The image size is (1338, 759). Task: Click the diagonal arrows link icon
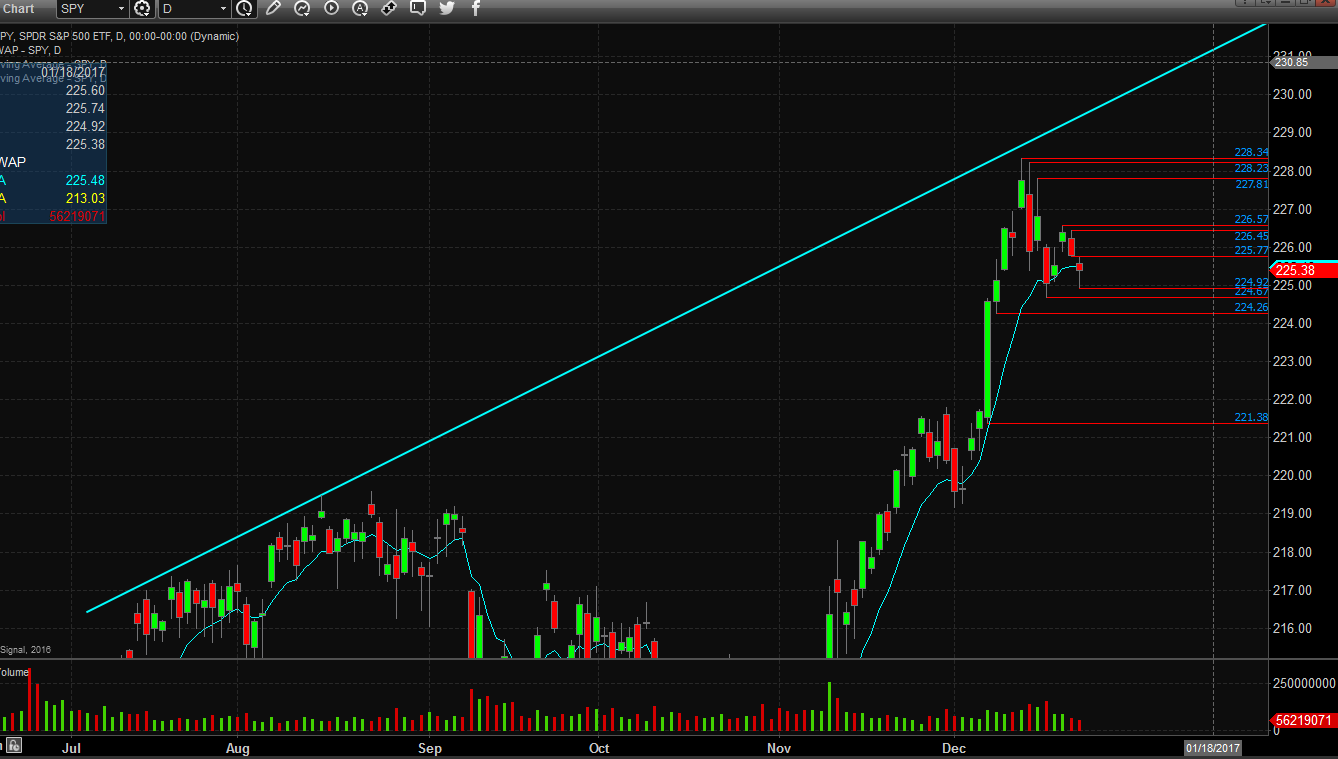(x=389, y=9)
